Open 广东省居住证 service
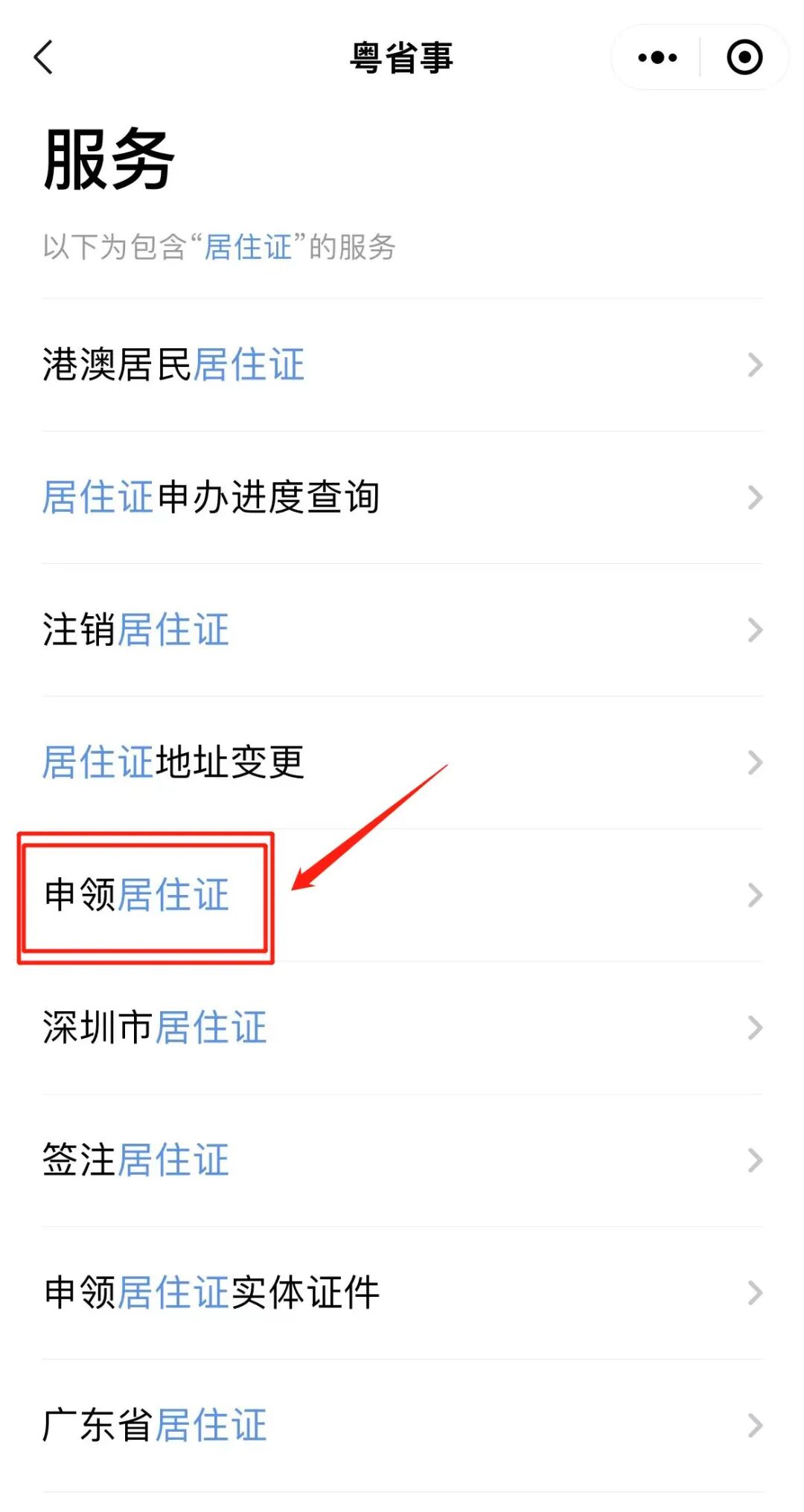 (x=402, y=1425)
